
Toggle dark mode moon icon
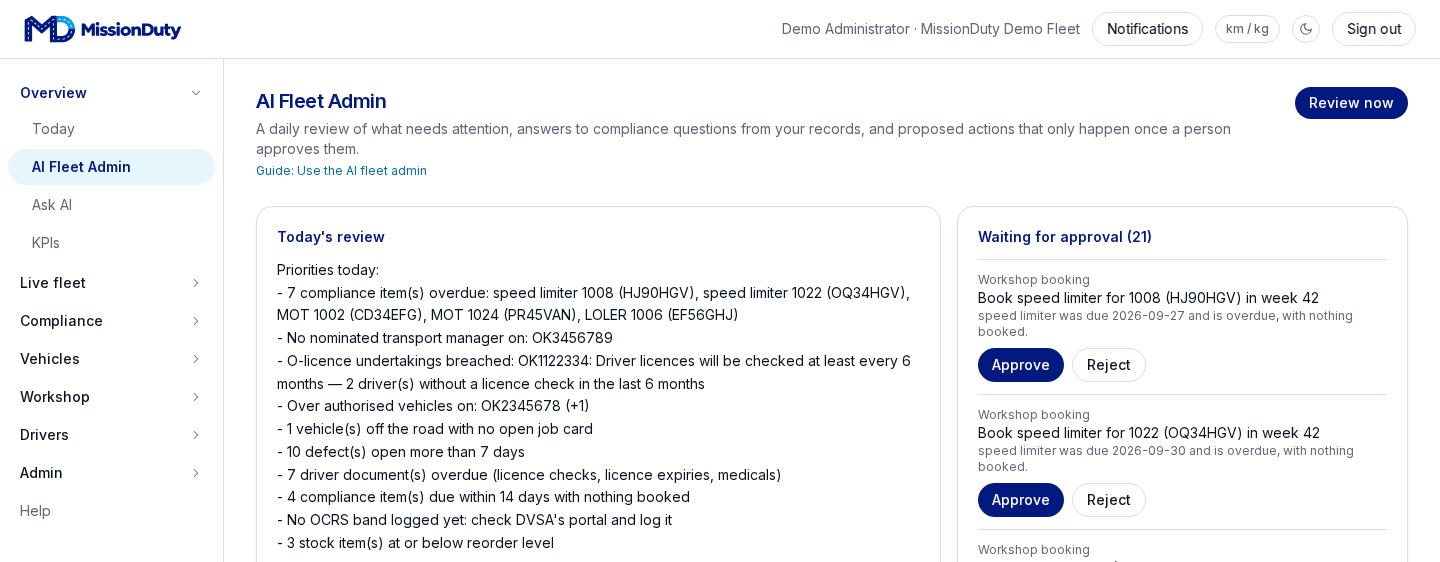tap(1306, 29)
